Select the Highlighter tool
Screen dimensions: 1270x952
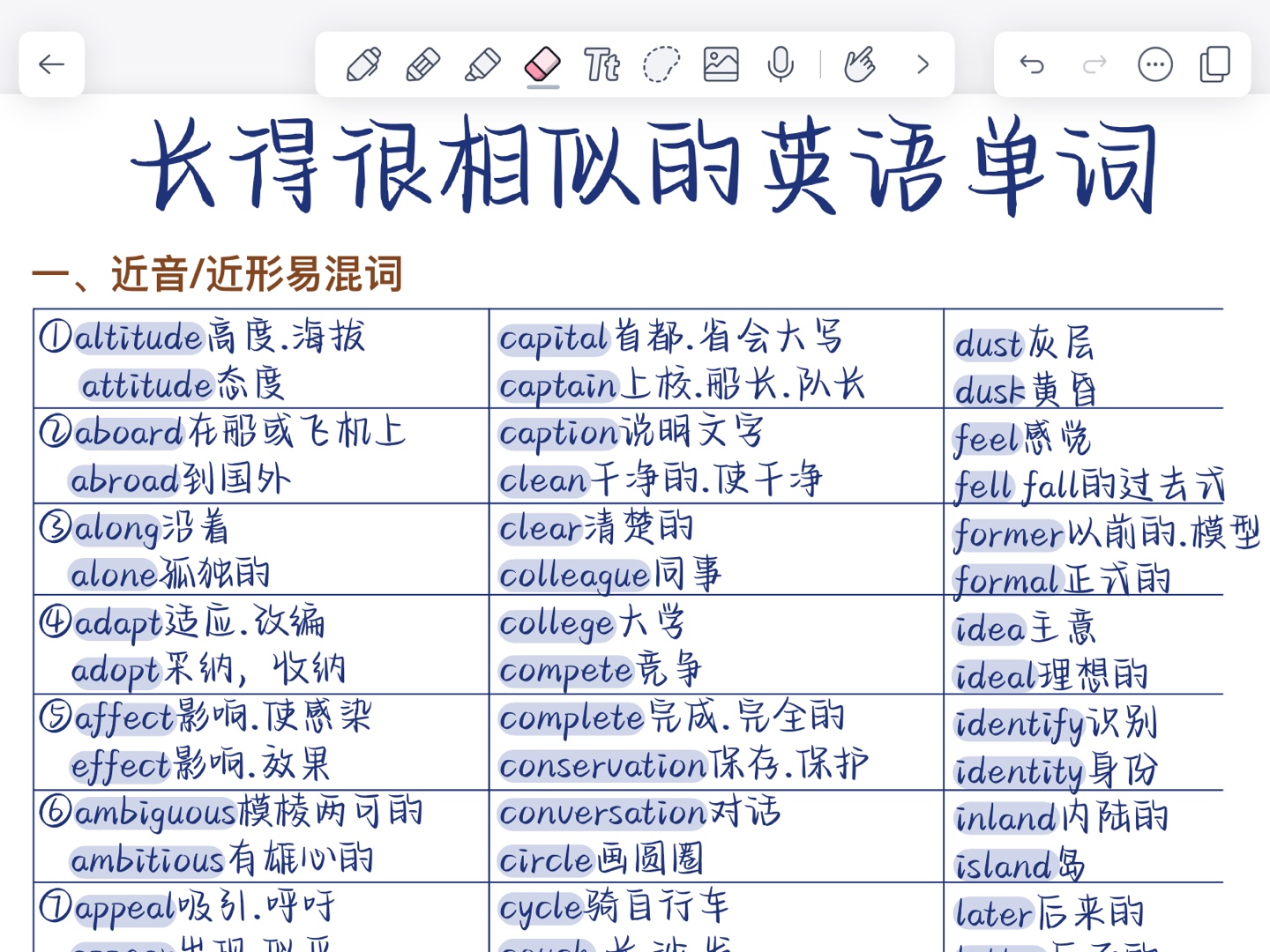point(482,64)
